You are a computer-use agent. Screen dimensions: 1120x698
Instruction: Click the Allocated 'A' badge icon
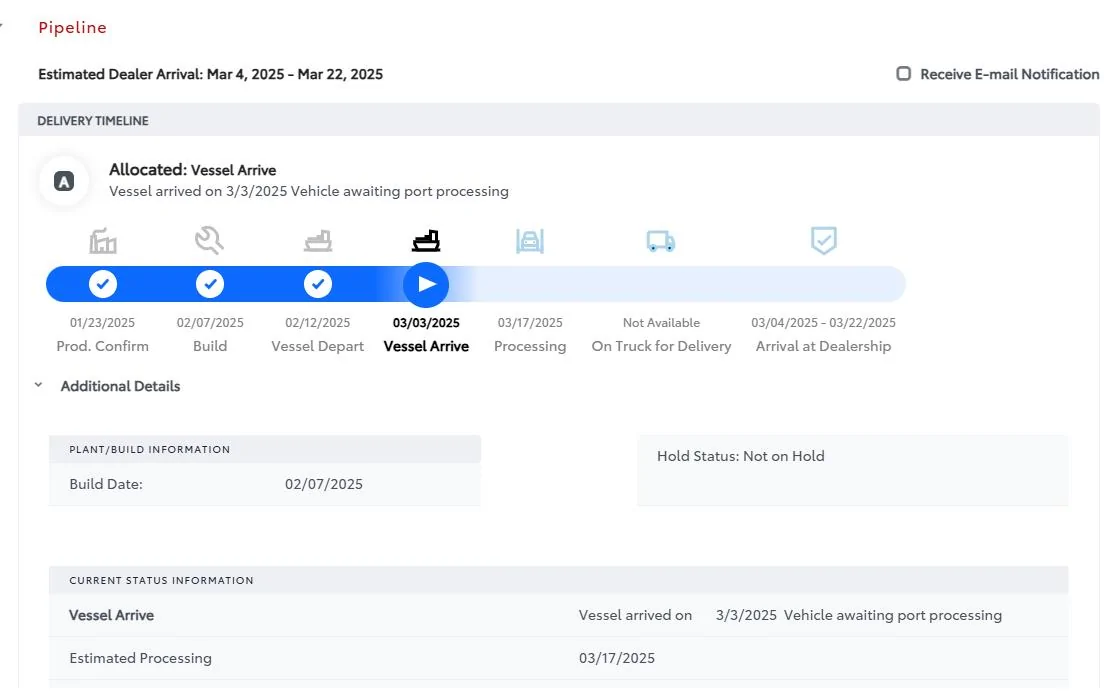[x=64, y=182]
